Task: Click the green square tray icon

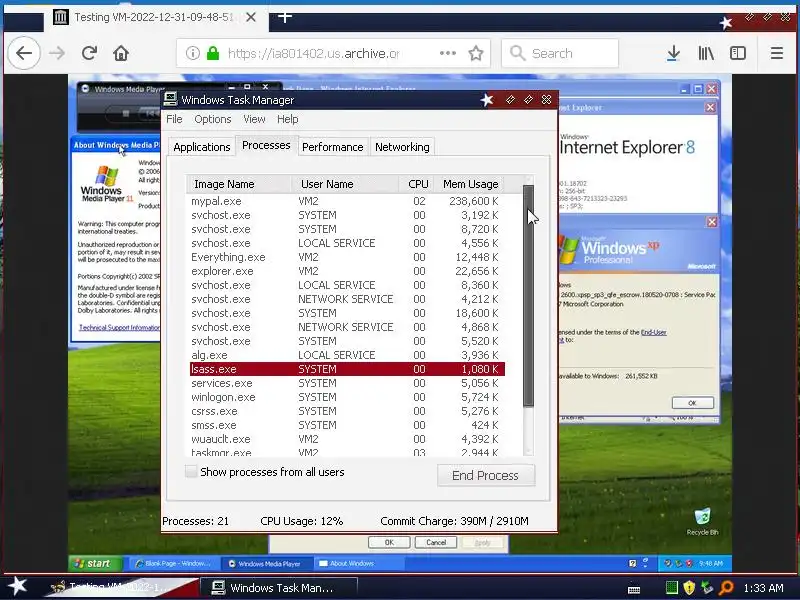Action: pyautogui.click(x=672, y=588)
